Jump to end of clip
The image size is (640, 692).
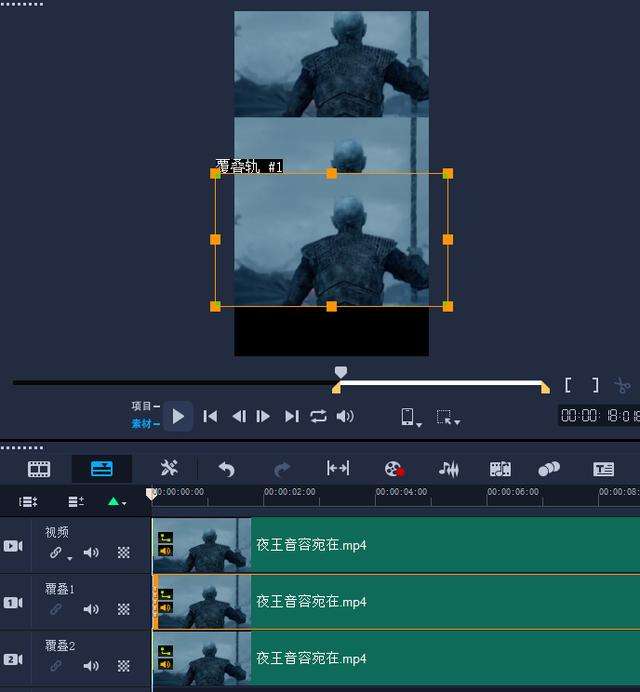point(292,416)
